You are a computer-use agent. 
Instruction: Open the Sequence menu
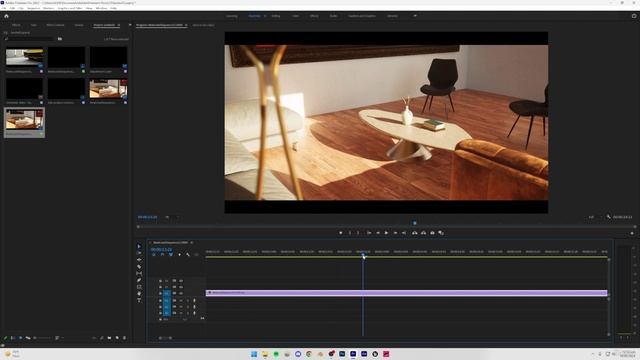click(x=33, y=8)
